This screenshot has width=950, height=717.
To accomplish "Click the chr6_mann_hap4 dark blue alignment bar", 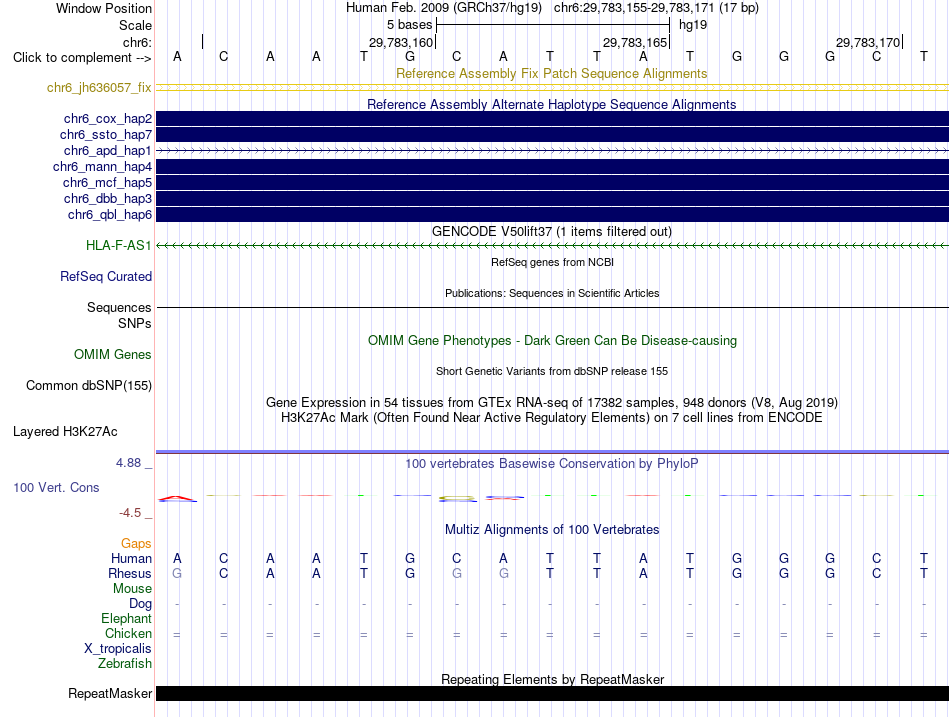I will coord(552,167).
